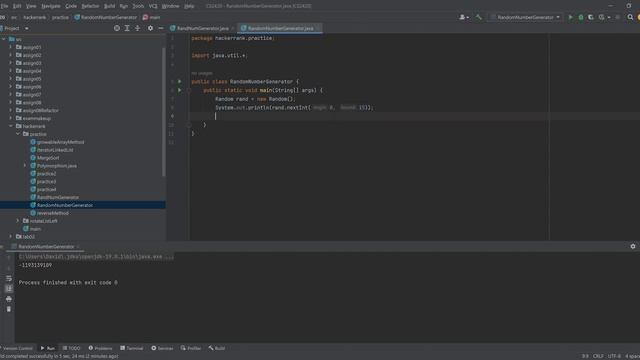Viewport: 640px width, 360px height.
Task: Open the Build menu
Action: (x=109, y=6)
